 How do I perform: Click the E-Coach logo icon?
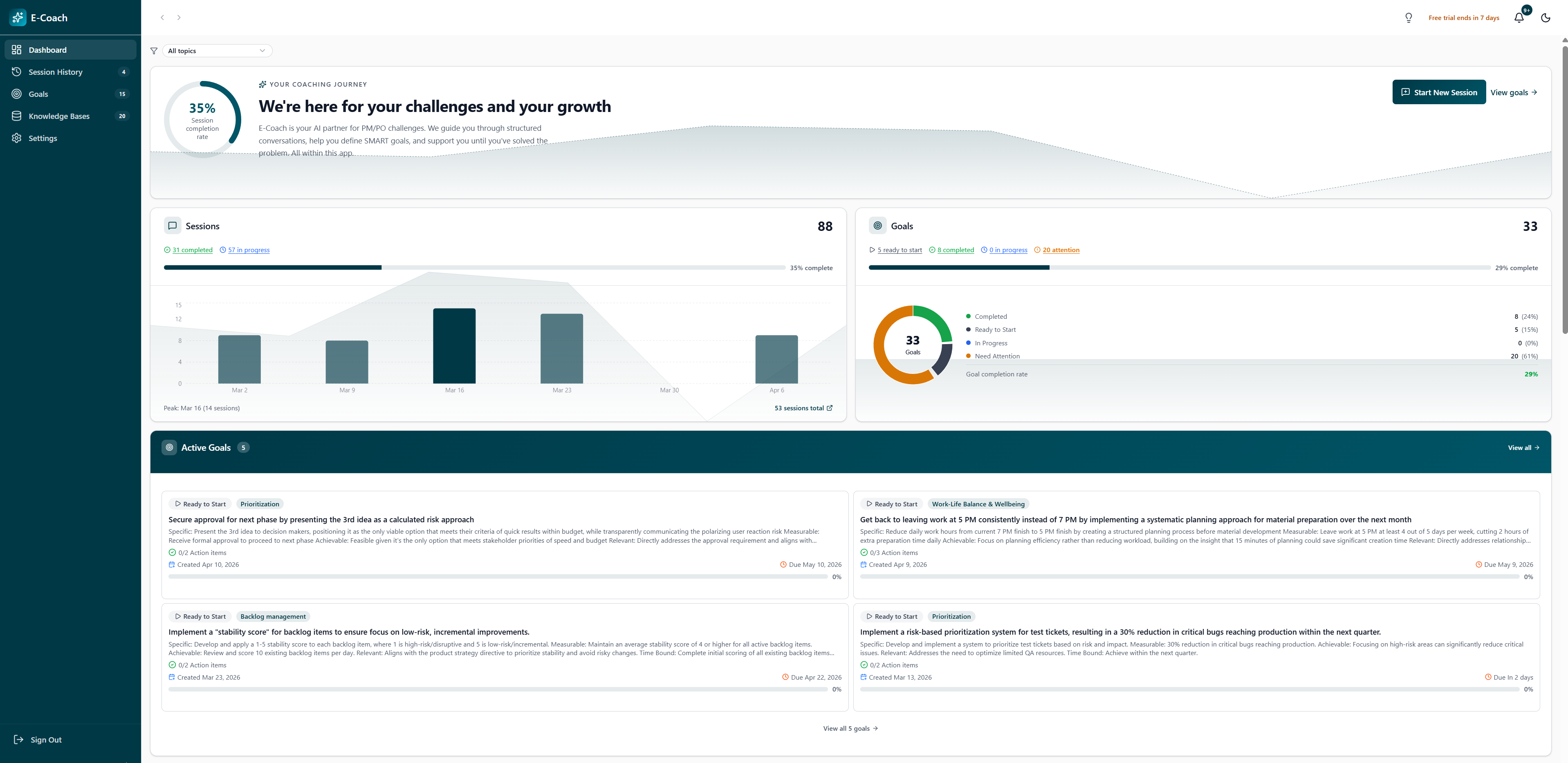point(18,18)
